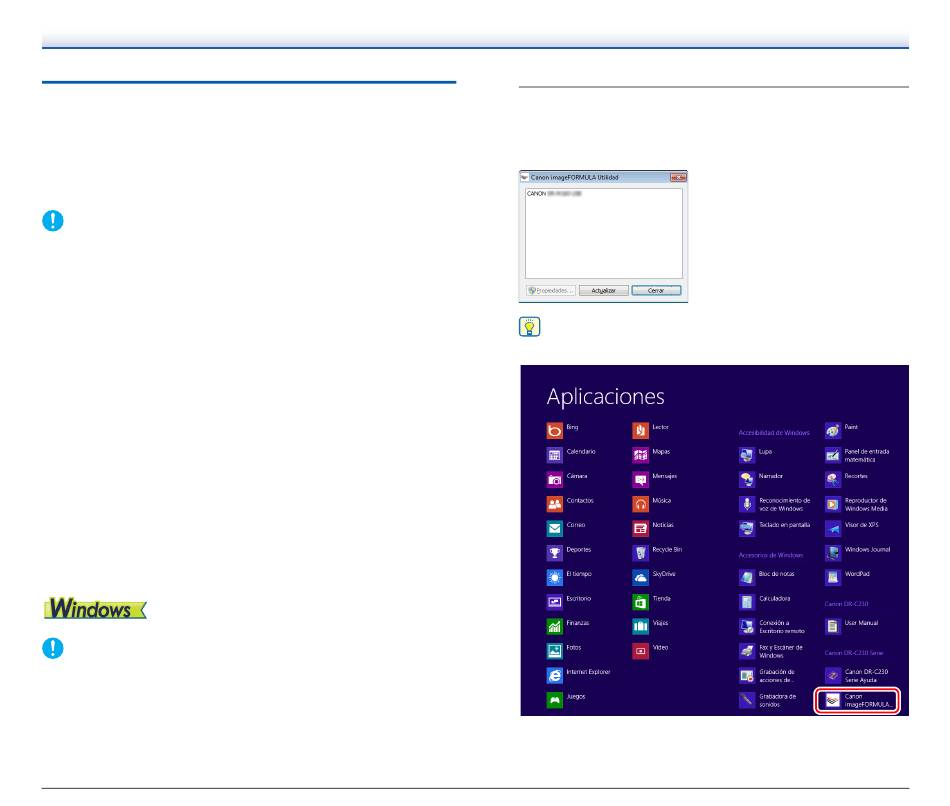
Task: Open Lupa magnifier tool
Action: click(756, 455)
